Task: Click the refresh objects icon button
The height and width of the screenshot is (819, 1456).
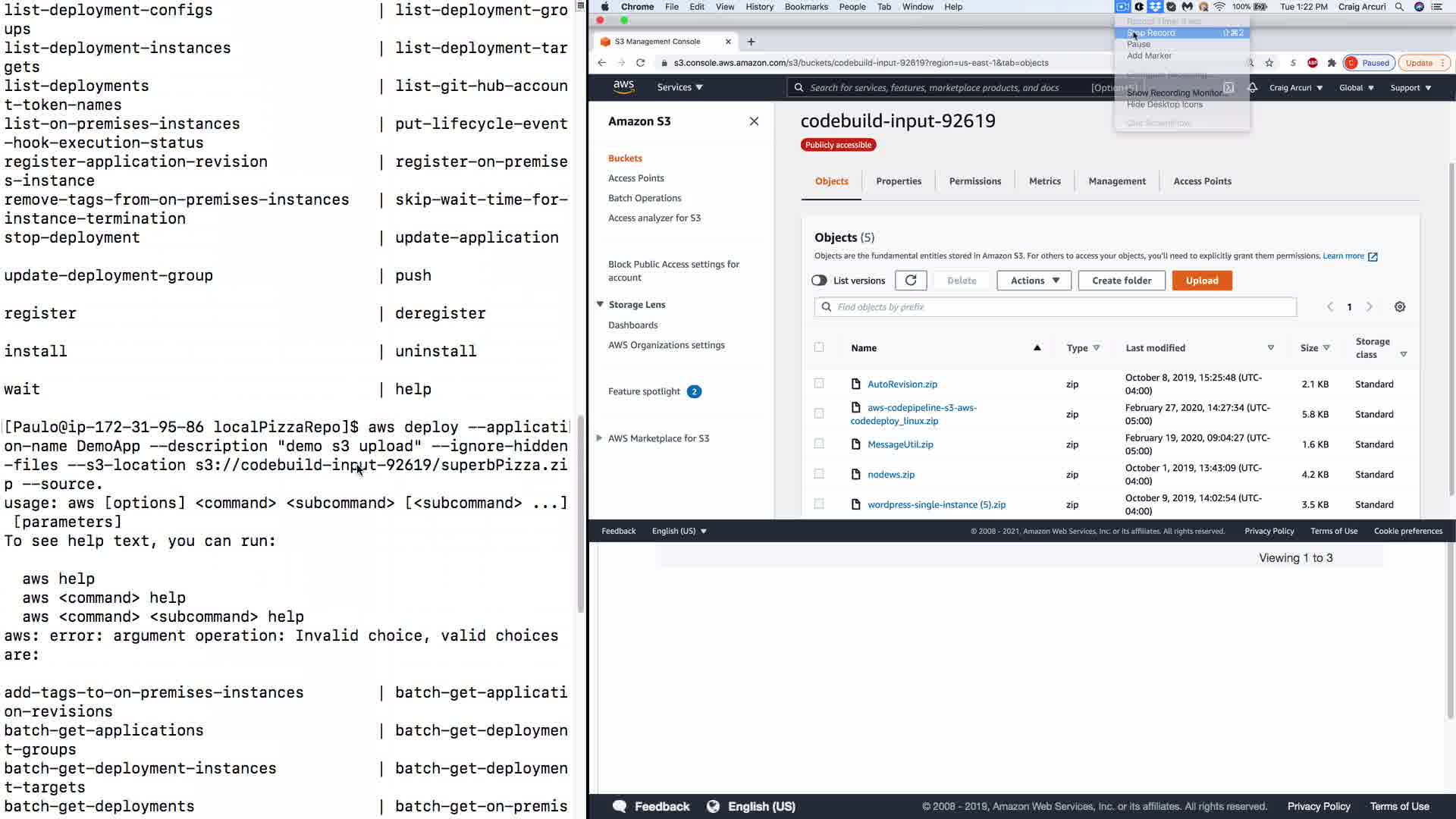Action: tap(911, 281)
